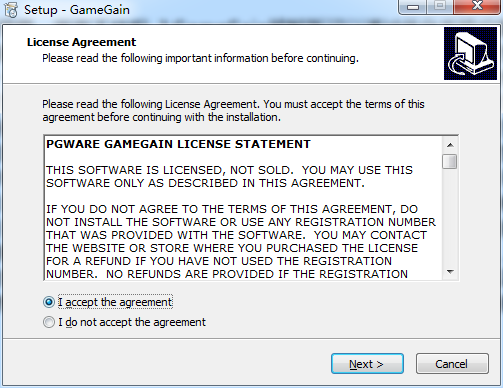The image size is (503, 388).
Task: Click the 'THIS SOFTWARE IS LICENSED' paragraph
Action: pos(229,177)
